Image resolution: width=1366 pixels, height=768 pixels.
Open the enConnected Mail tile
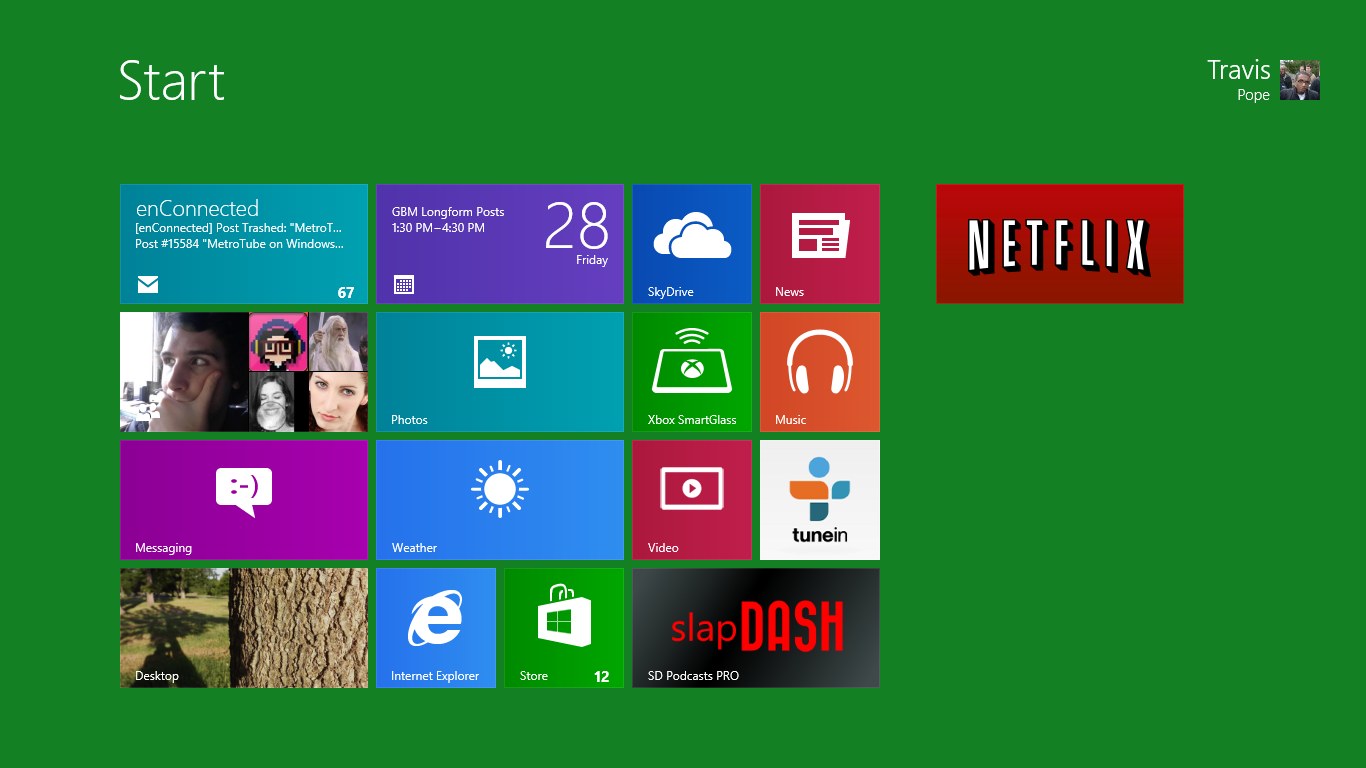(244, 244)
